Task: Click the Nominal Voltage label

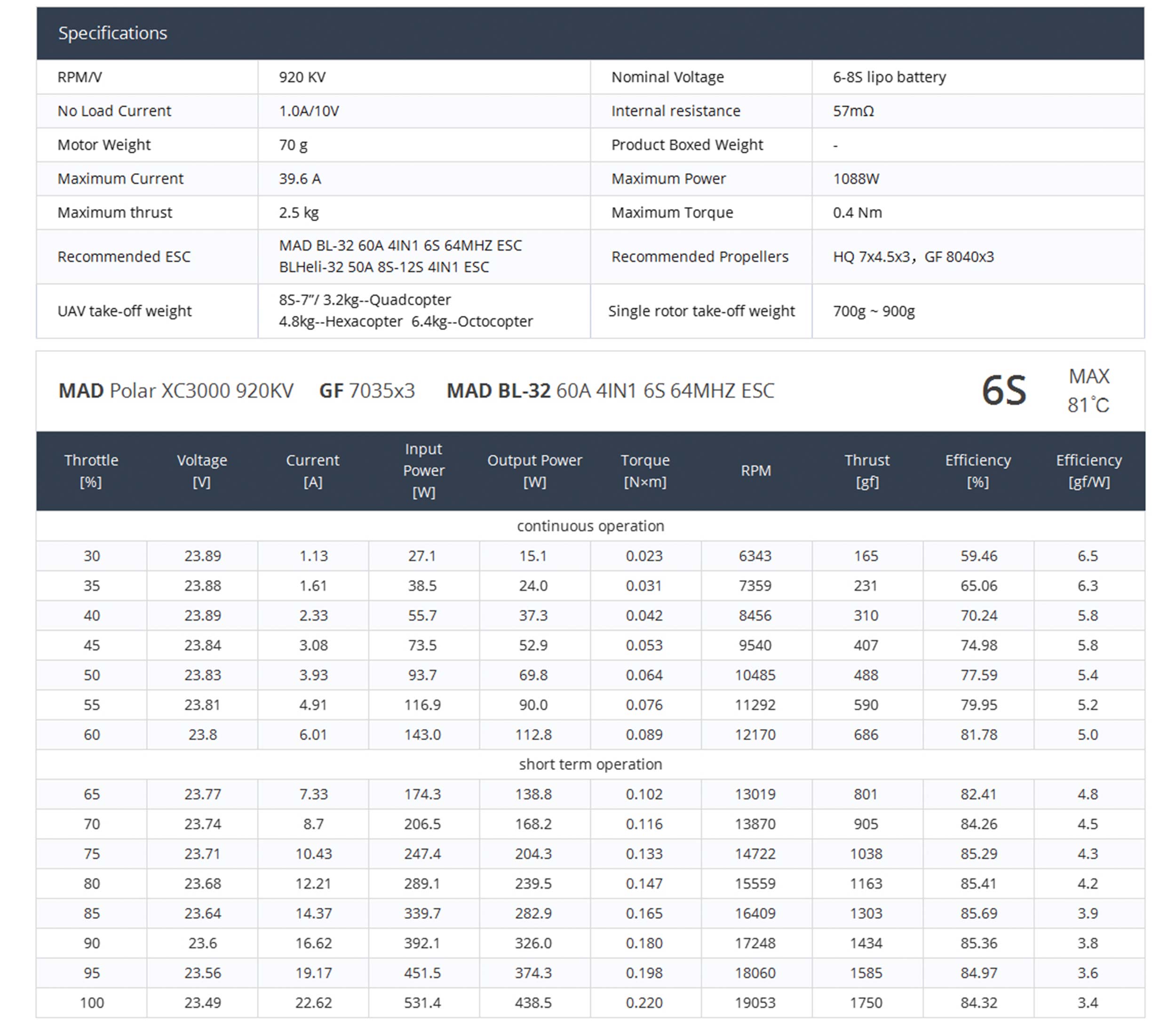Action: click(x=667, y=77)
